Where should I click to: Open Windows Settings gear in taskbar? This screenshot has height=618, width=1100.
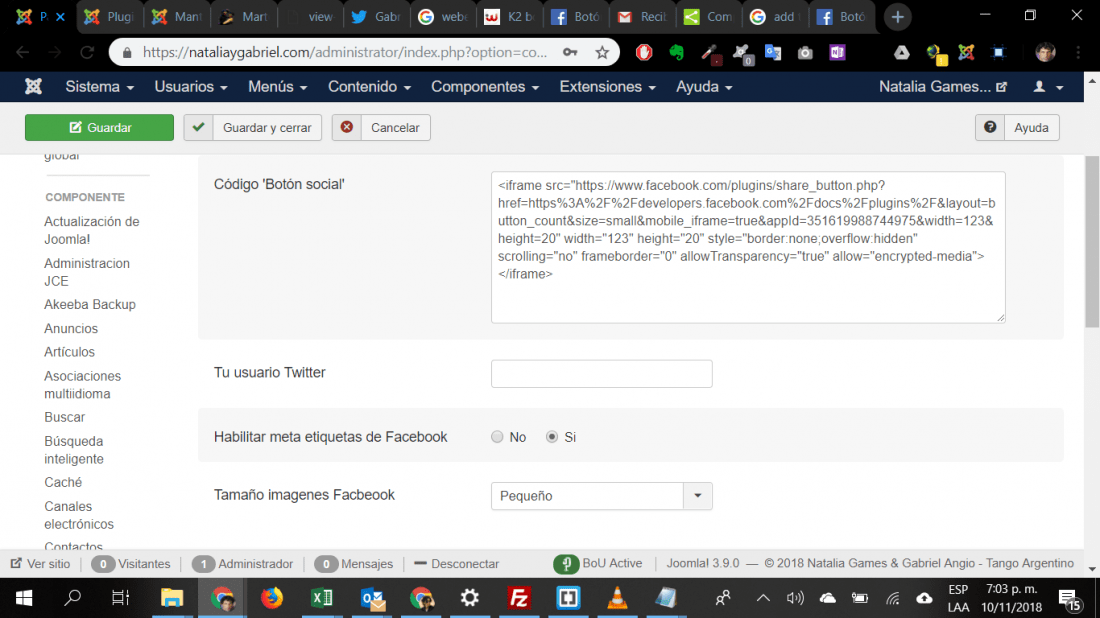click(470, 598)
